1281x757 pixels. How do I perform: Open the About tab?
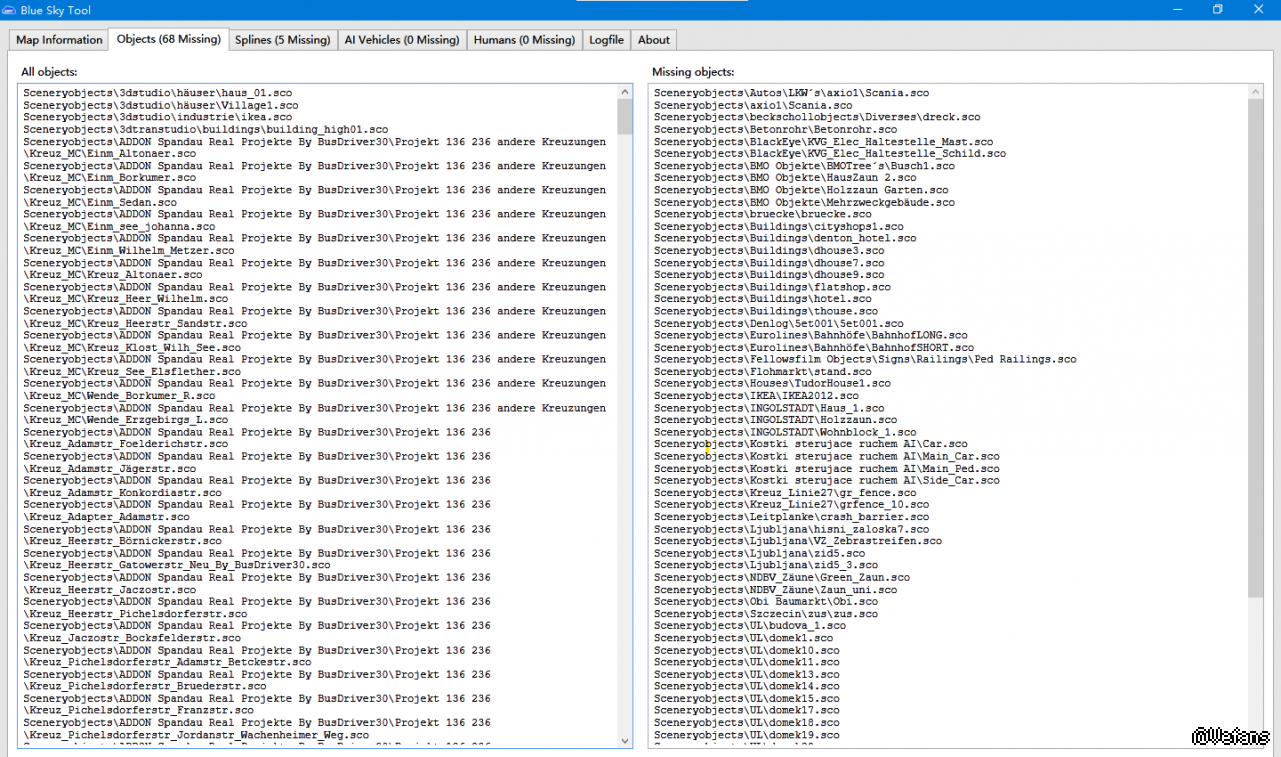point(654,40)
